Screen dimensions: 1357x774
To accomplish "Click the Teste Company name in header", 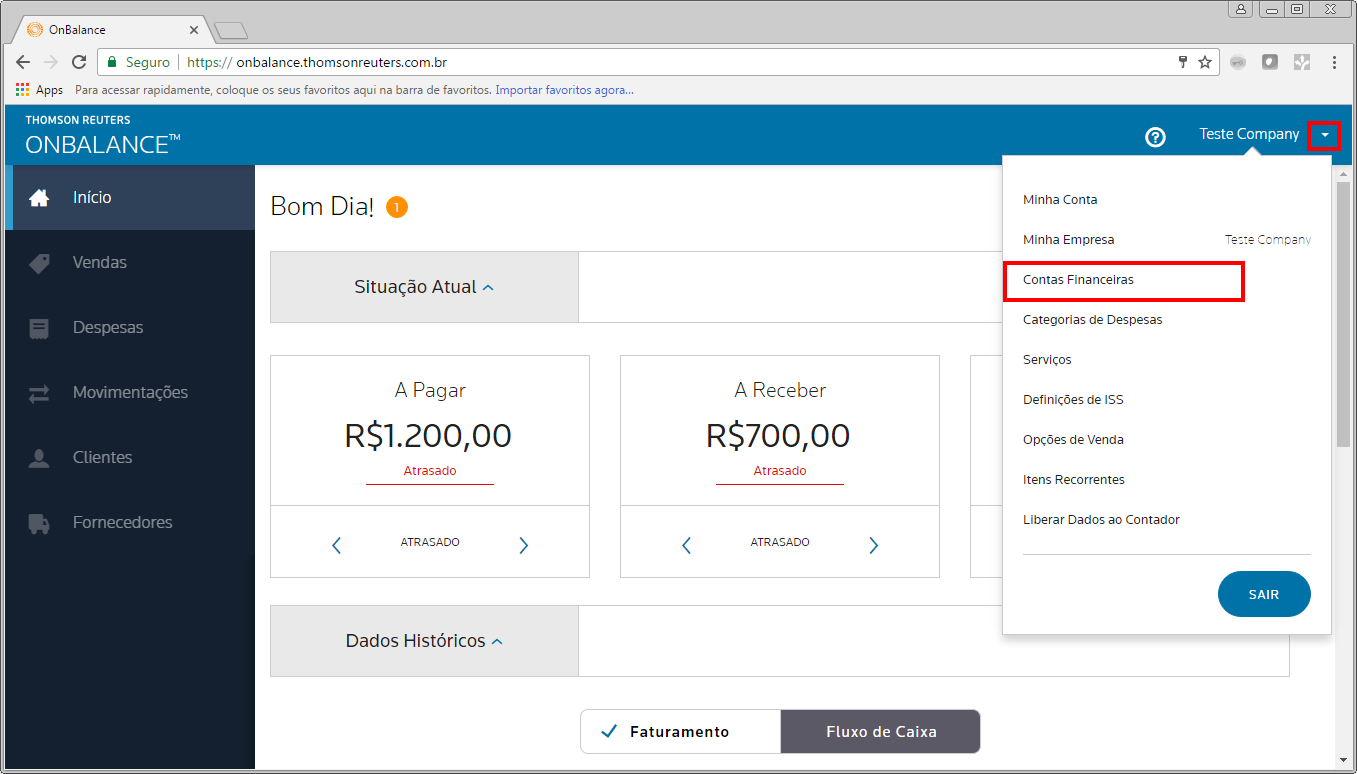I will 1249,134.
